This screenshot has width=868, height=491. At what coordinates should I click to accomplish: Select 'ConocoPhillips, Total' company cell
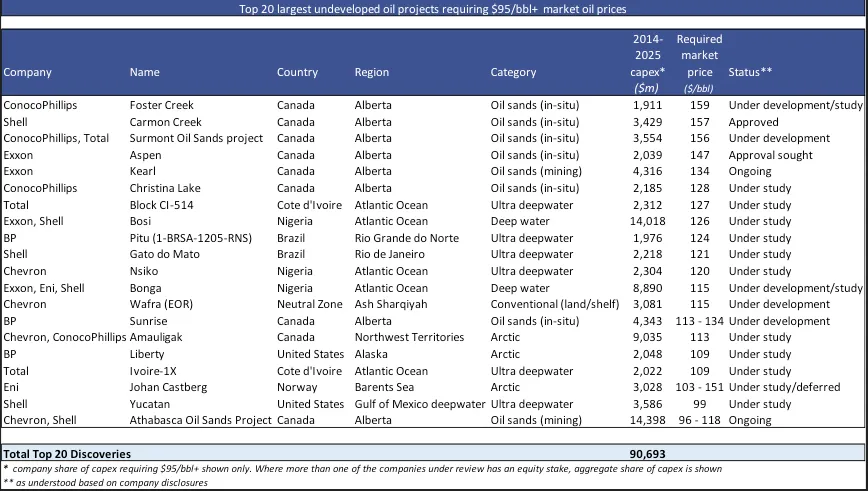56,138
